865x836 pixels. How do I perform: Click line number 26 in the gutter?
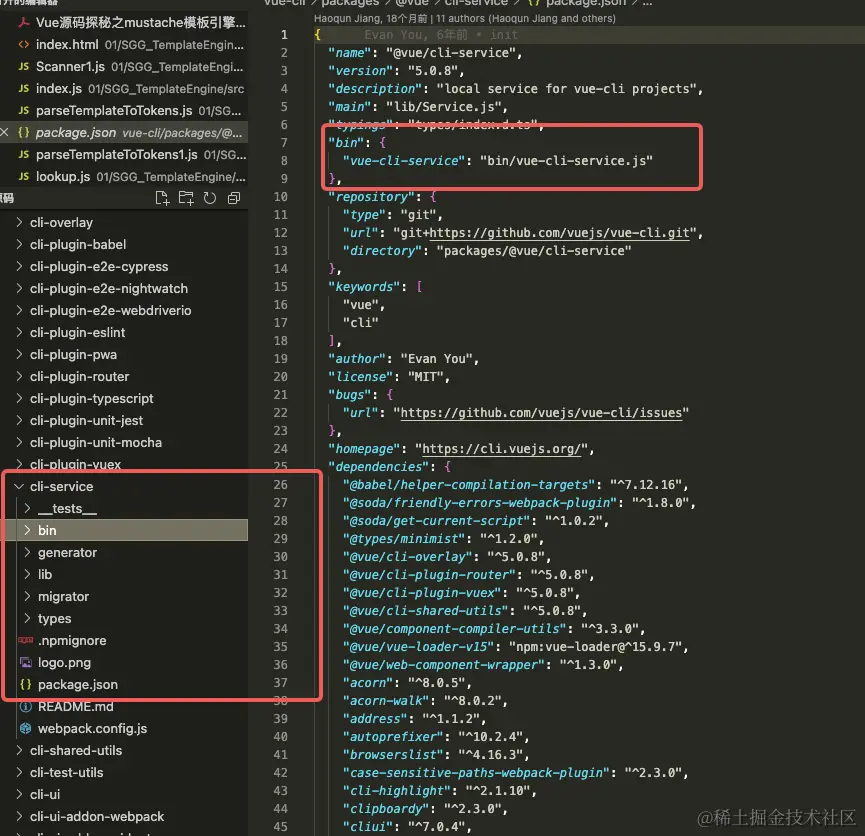click(x=280, y=485)
